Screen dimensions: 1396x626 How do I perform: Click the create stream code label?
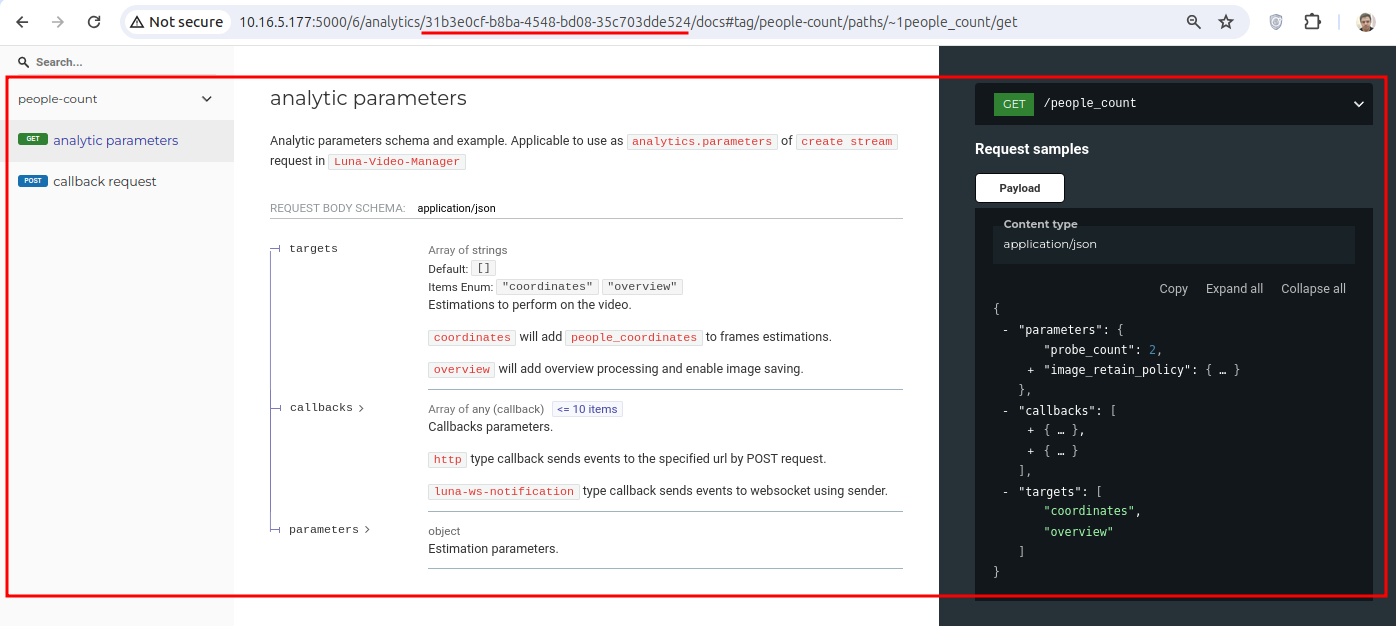tap(847, 142)
